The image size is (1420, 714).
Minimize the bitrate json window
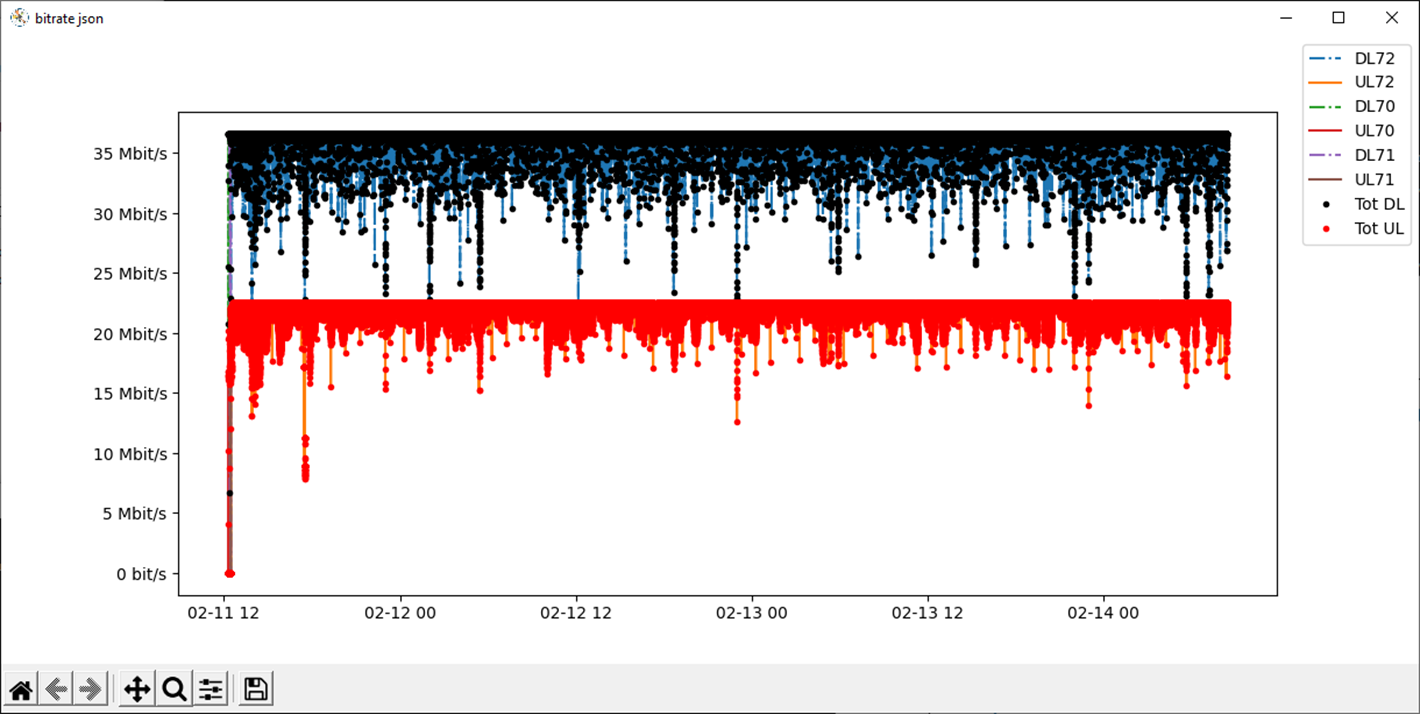coord(1284,18)
